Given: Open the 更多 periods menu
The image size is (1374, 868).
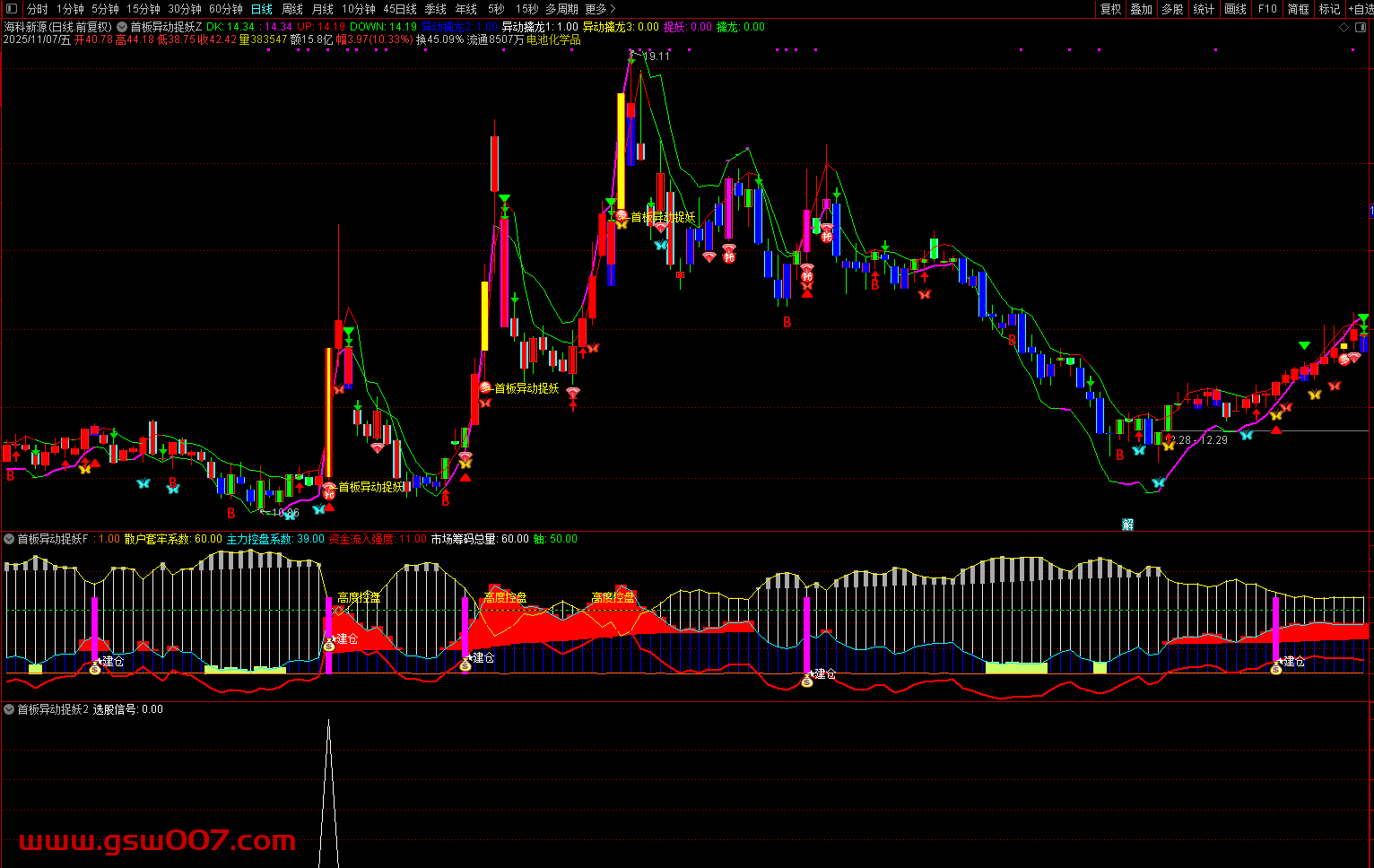Looking at the screenshot, I should click(600, 9).
